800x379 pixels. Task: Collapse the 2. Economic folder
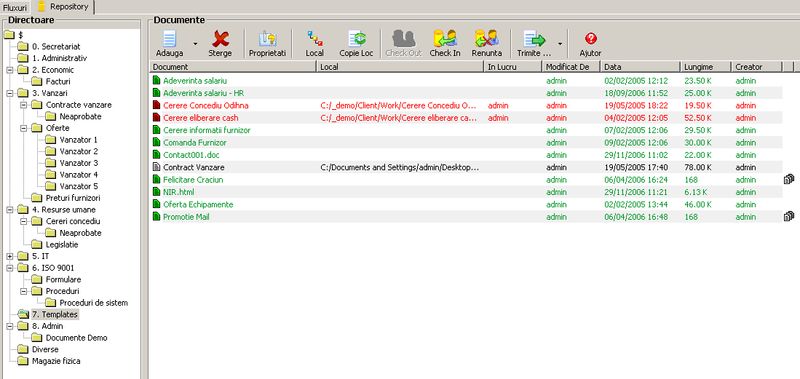point(10,70)
